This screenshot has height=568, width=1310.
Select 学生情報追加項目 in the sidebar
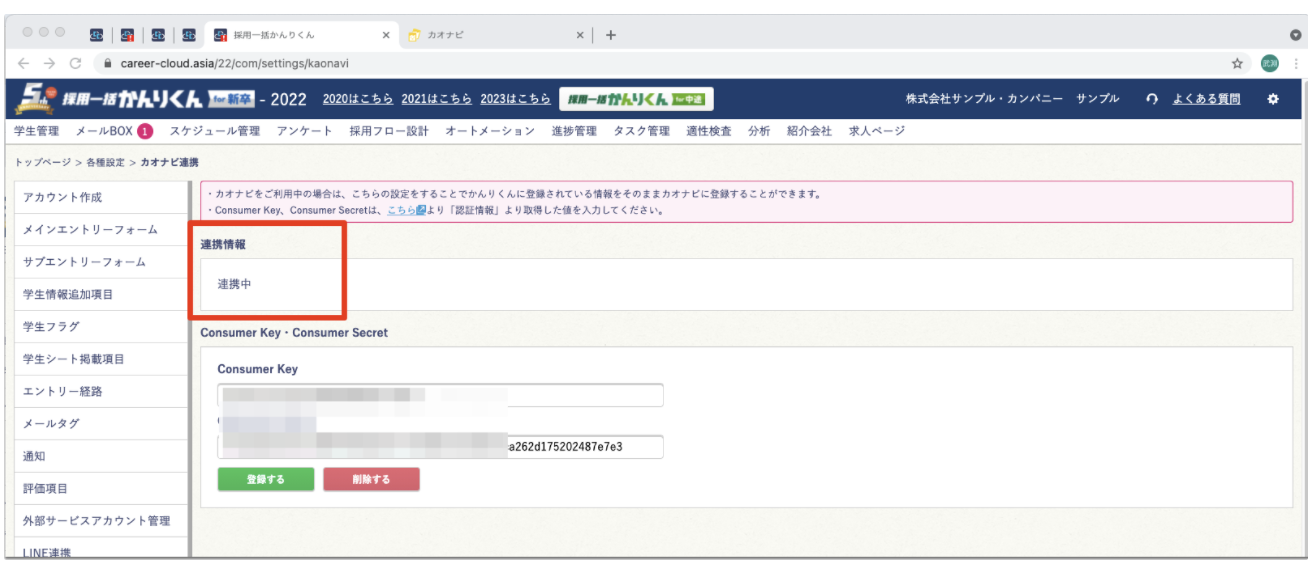point(102,295)
